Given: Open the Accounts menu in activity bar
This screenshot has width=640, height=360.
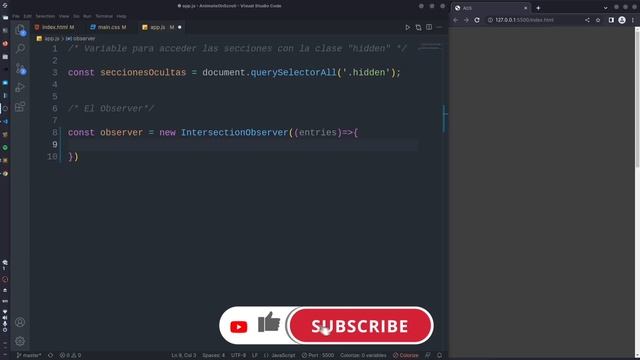Looking at the screenshot, I should pos(20,322).
